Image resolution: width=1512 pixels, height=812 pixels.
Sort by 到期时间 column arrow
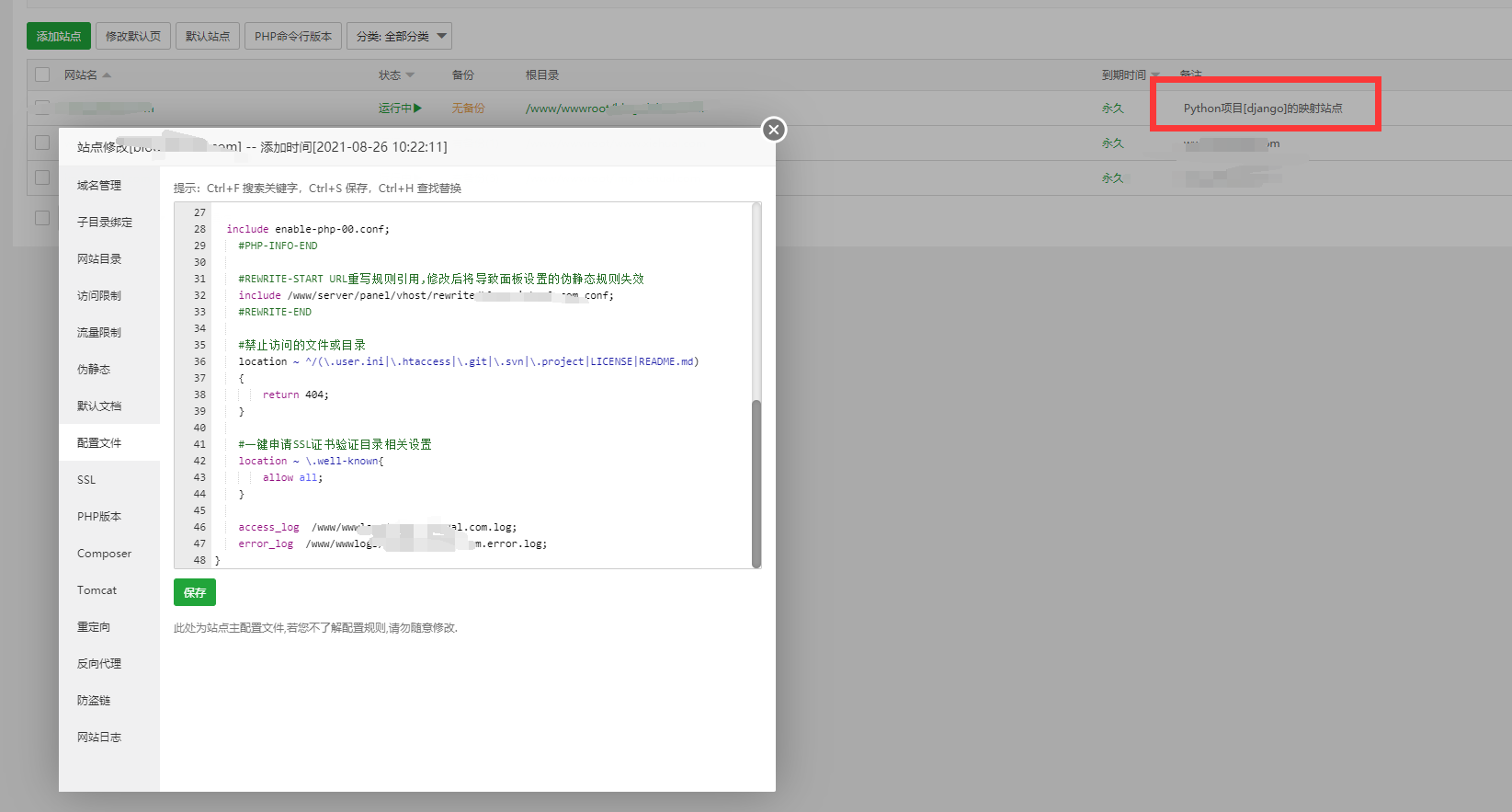(1155, 74)
